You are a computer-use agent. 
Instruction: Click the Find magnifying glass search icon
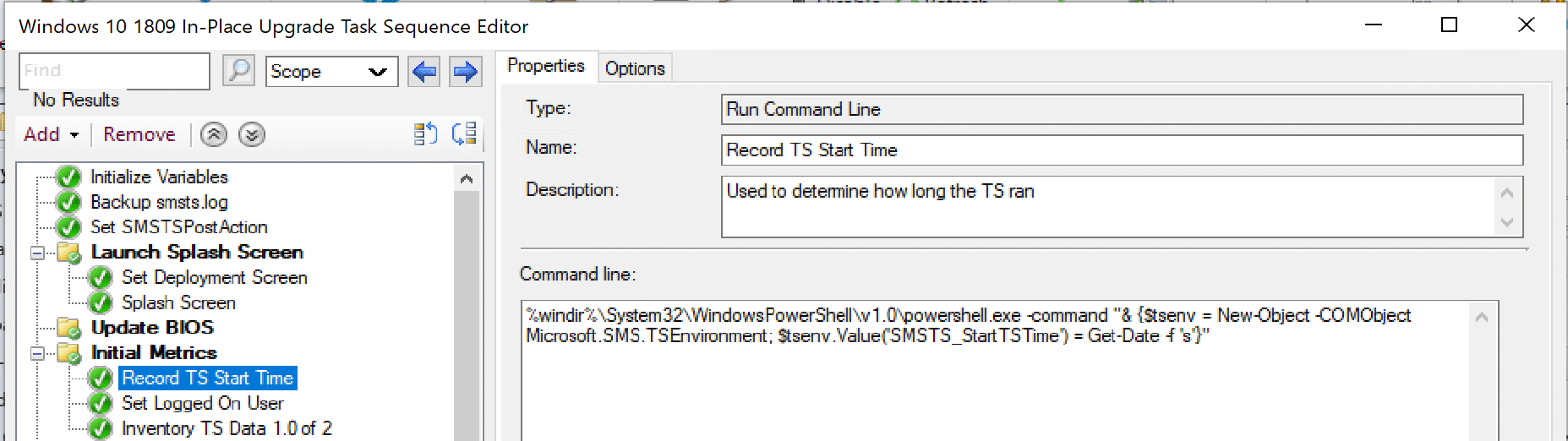239,70
